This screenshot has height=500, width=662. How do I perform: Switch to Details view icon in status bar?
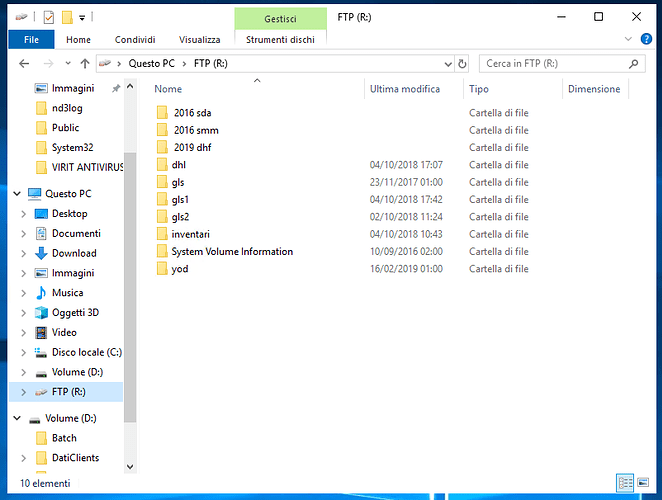tap(625, 483)
